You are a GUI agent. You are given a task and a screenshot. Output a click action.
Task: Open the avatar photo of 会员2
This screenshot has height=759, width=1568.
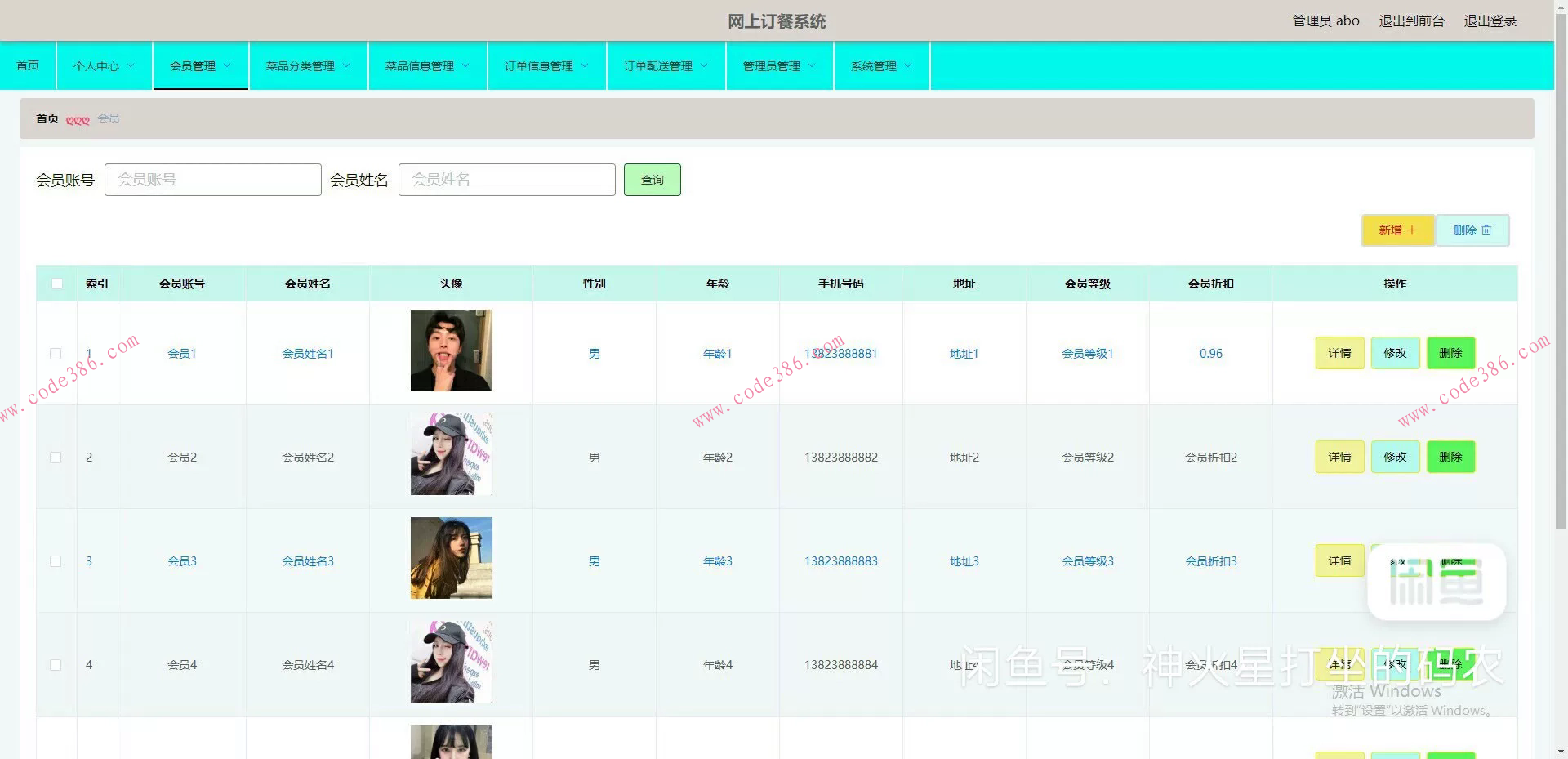tap(452, 454)
